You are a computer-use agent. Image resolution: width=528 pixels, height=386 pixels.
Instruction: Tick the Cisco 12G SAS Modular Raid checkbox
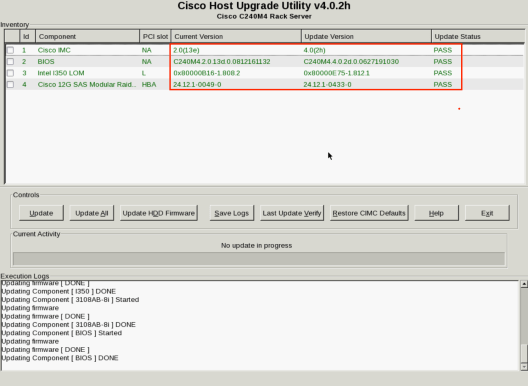[10, 85]
